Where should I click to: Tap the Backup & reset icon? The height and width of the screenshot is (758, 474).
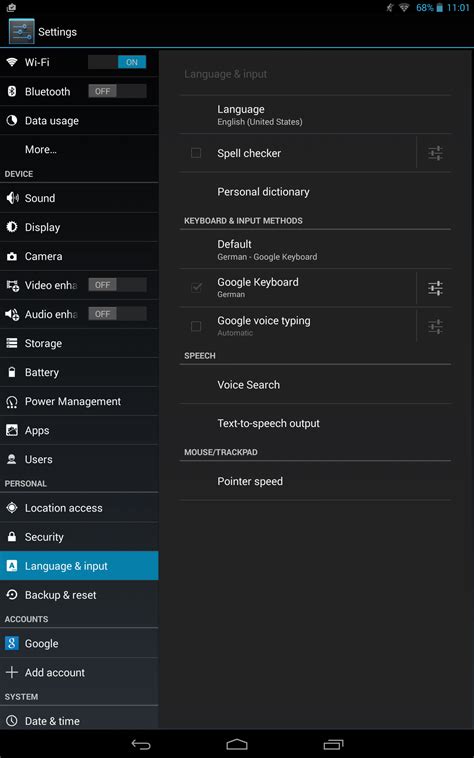(x=12, y=595)
